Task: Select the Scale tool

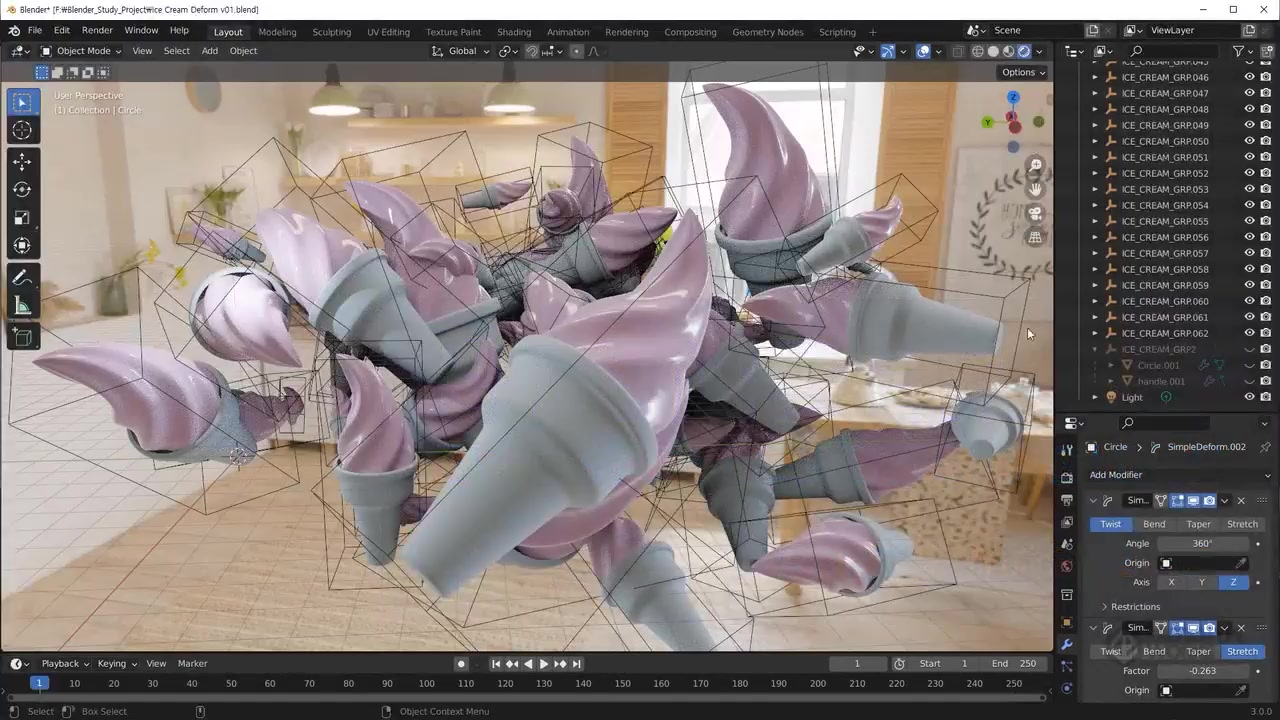Action: click(22, 217)
